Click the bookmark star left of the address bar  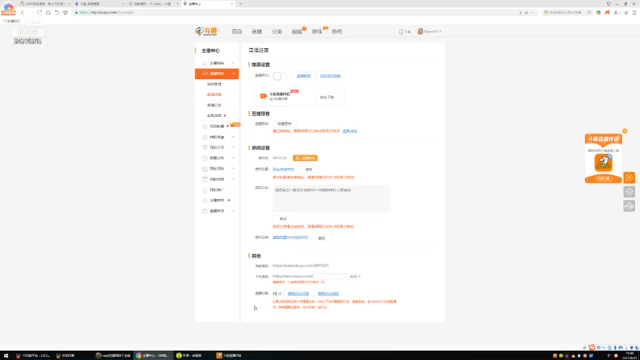coord(65,13)
